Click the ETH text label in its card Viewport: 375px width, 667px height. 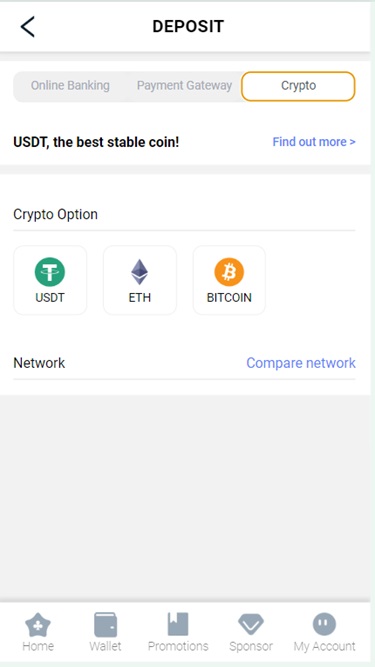click(x=139, y=298)
